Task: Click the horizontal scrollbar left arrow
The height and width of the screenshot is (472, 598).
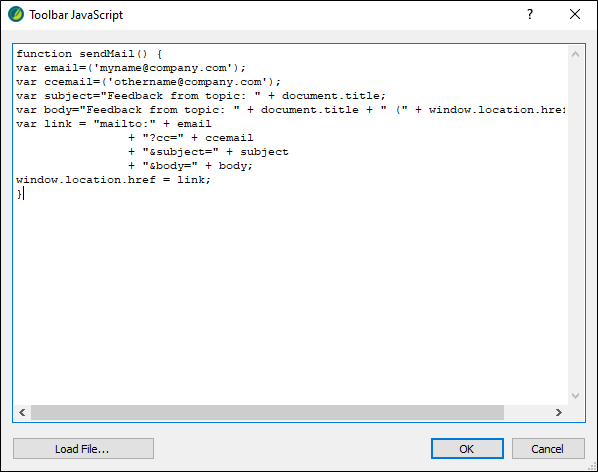Action: 22,413
